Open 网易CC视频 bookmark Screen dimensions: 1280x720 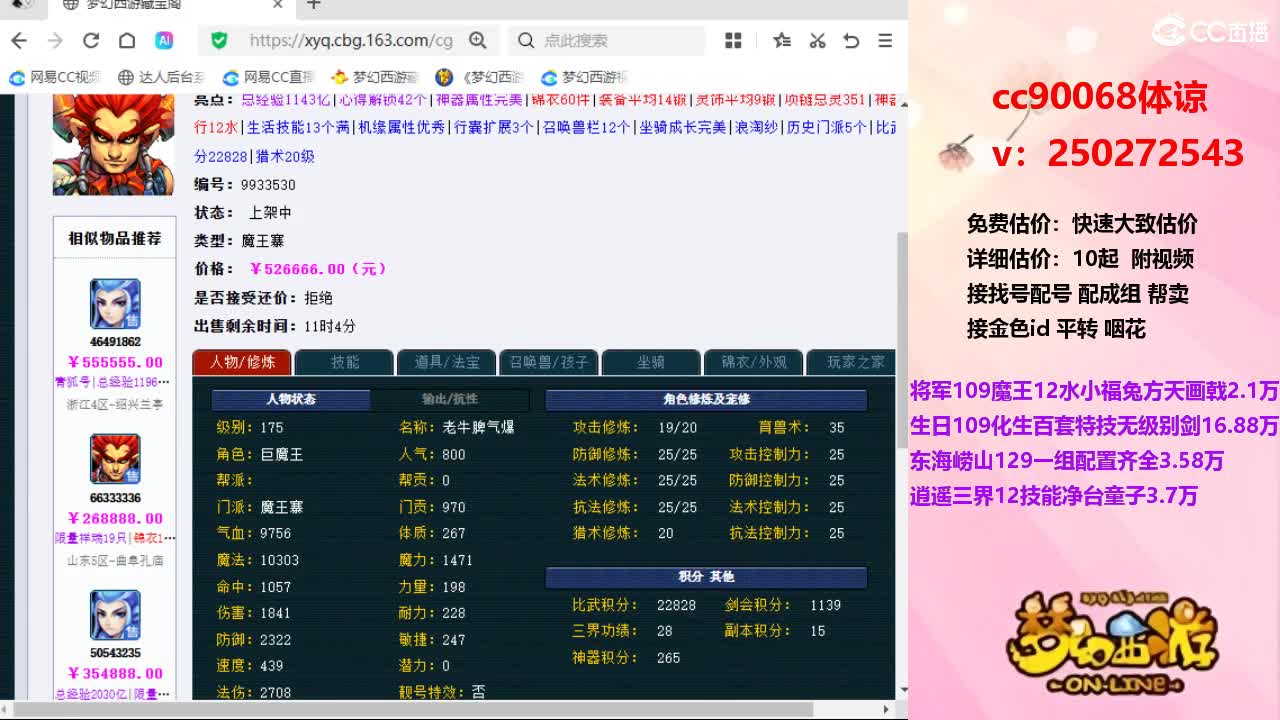(55, 77)
